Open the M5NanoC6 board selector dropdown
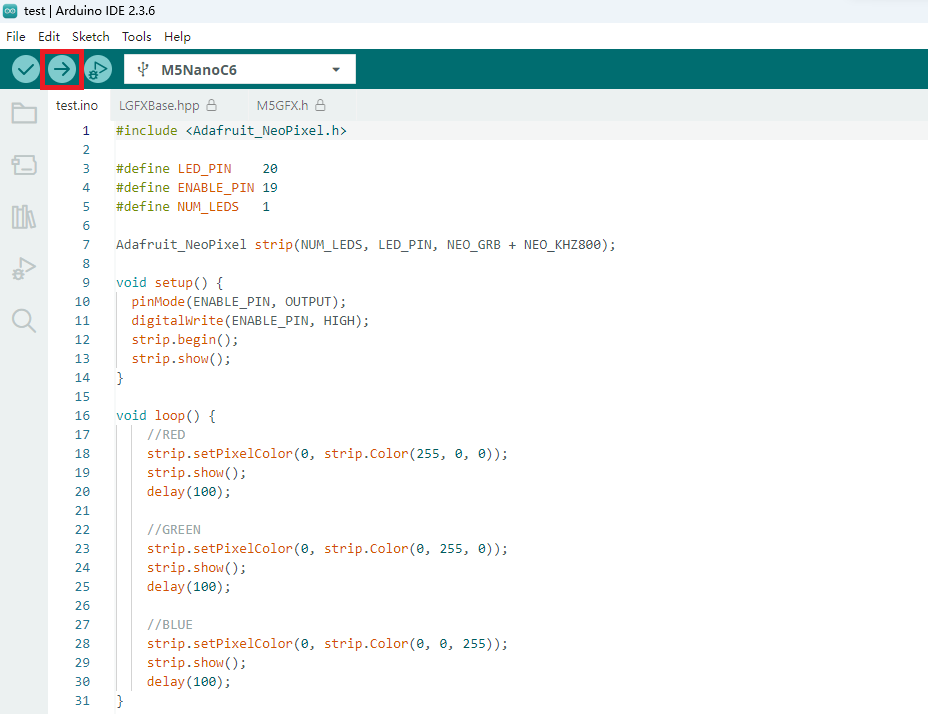928x714 pixels. coord(240,69)
